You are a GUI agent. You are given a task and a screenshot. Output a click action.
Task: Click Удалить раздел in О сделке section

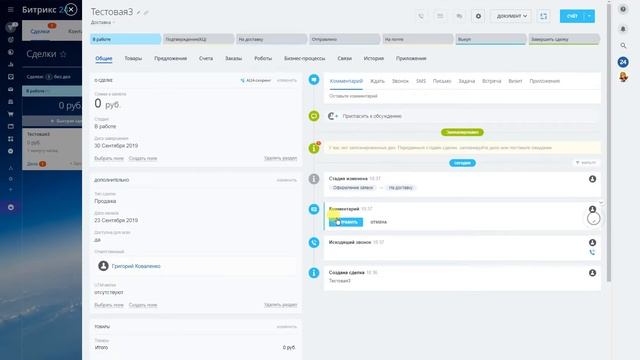(x=280, y=158)
